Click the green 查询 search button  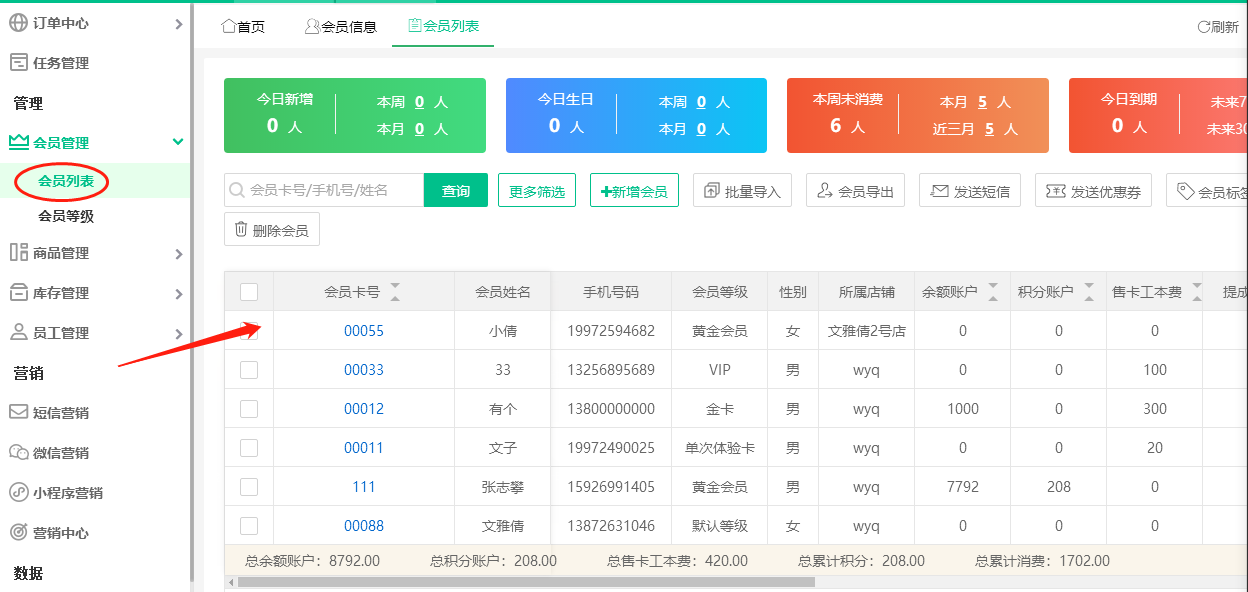(455, 190)
